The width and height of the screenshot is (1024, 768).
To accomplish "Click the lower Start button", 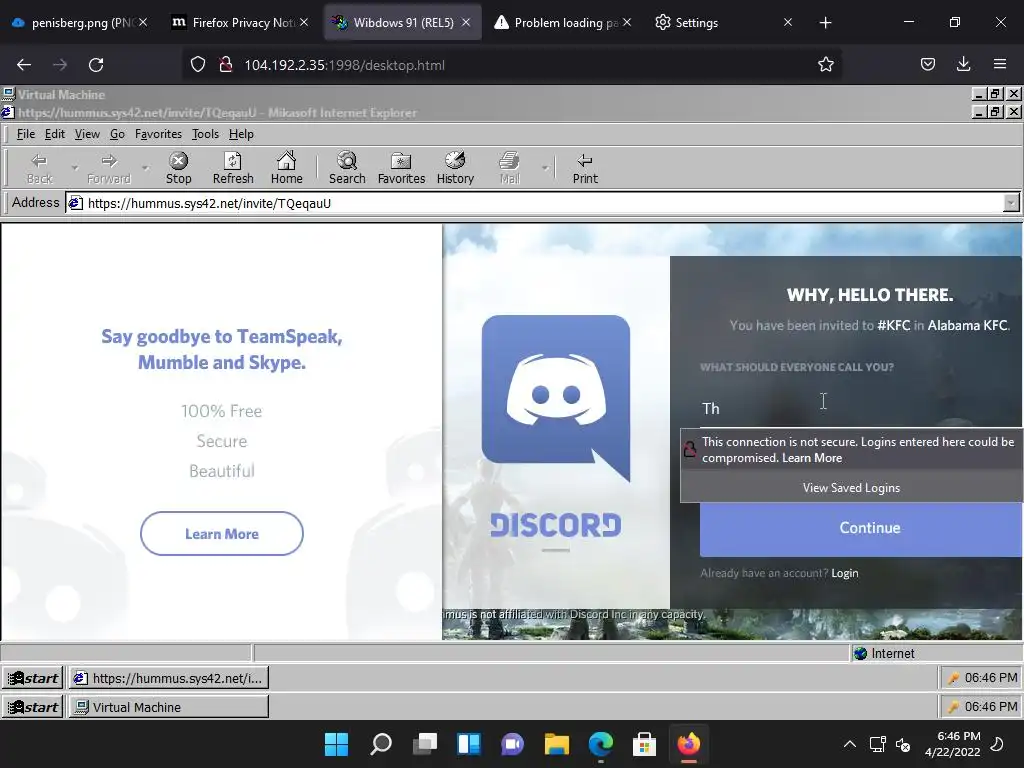I will (x=33, y=707).
